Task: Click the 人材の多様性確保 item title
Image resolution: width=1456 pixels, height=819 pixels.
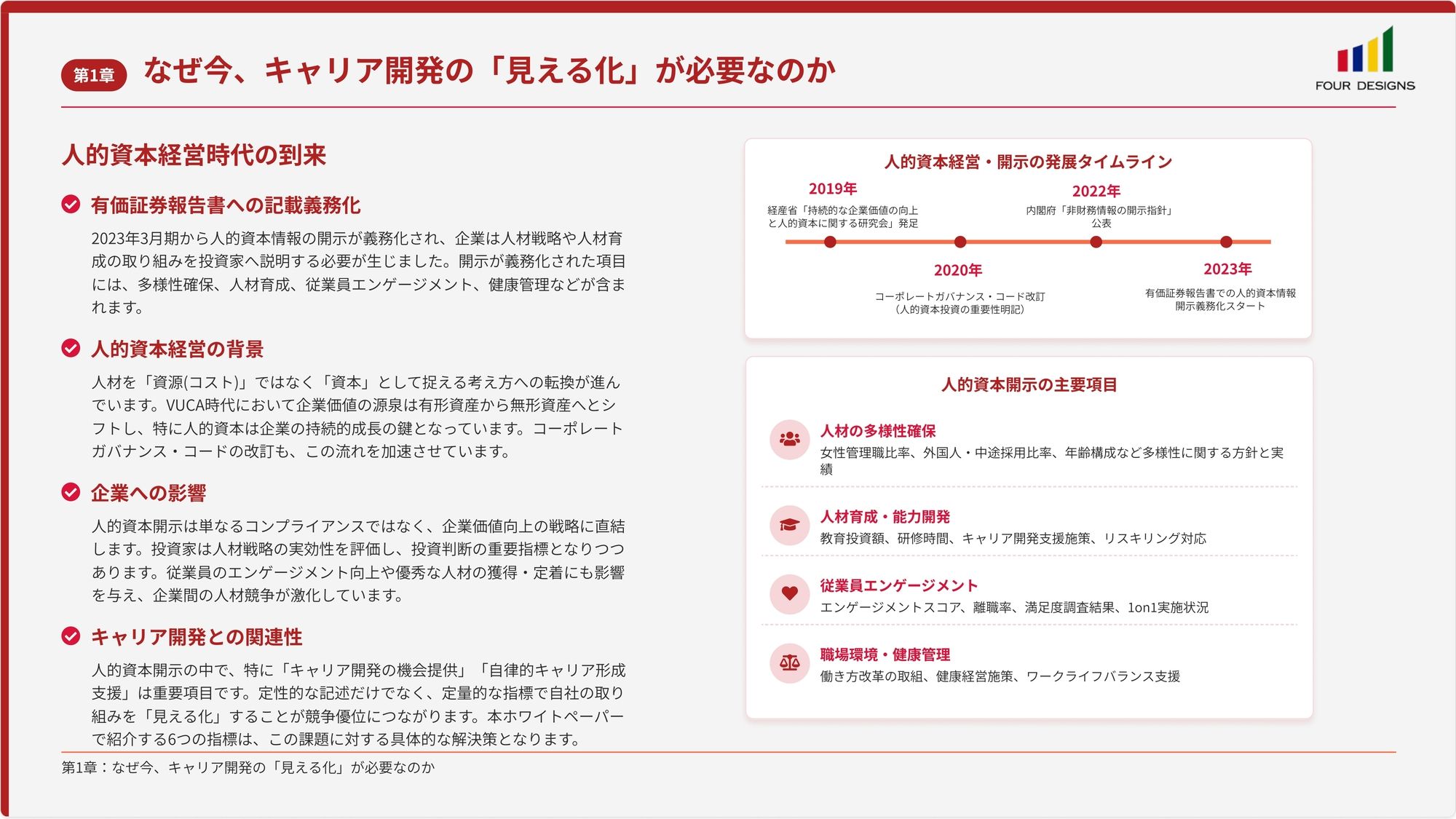Action: coord(878,431)
